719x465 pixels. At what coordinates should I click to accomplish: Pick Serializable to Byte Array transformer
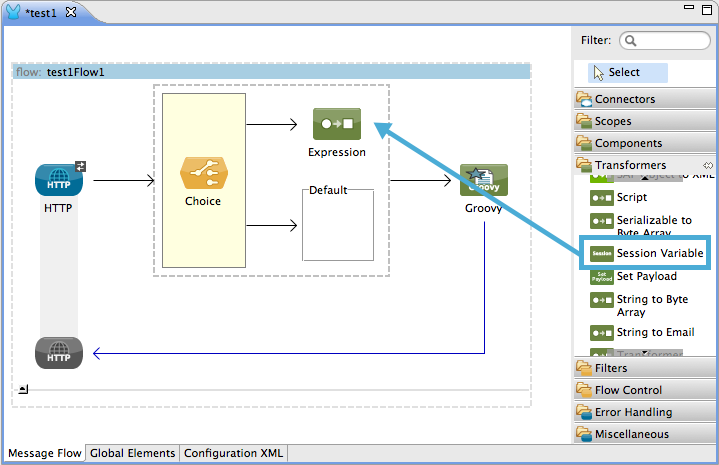tap(653, 226)
